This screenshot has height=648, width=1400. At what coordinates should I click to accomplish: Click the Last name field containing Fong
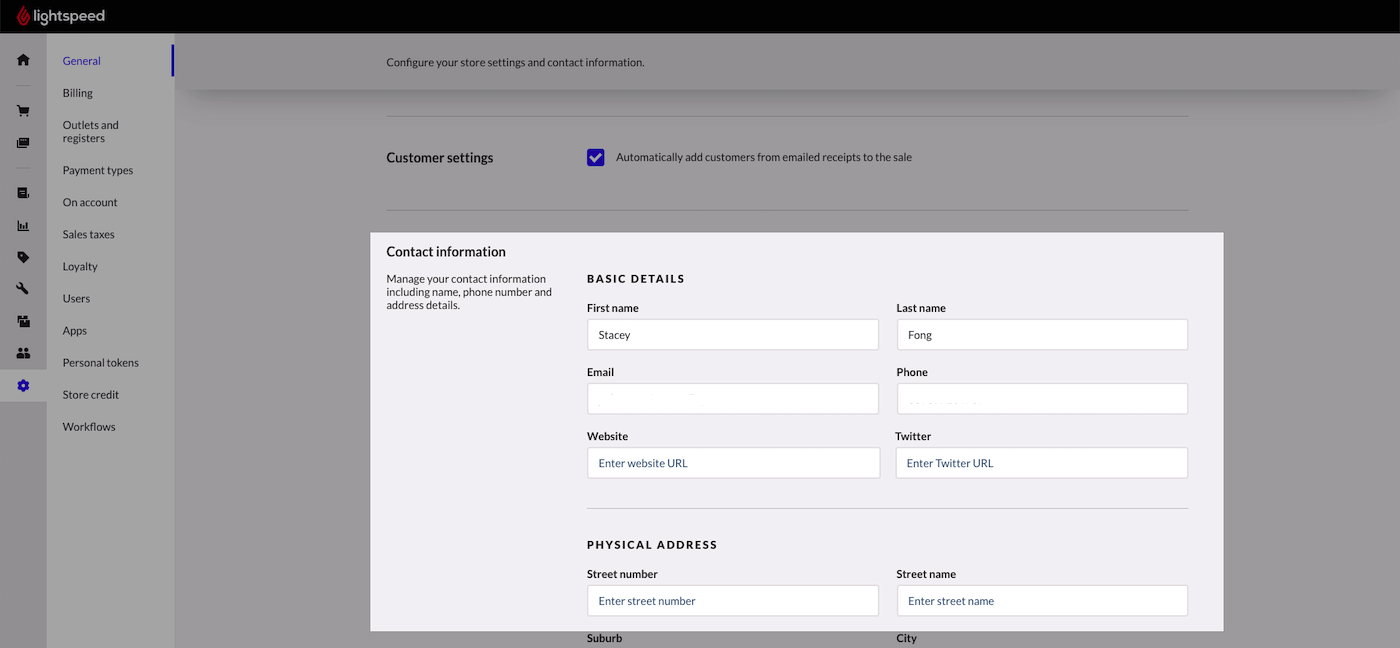1041,335
